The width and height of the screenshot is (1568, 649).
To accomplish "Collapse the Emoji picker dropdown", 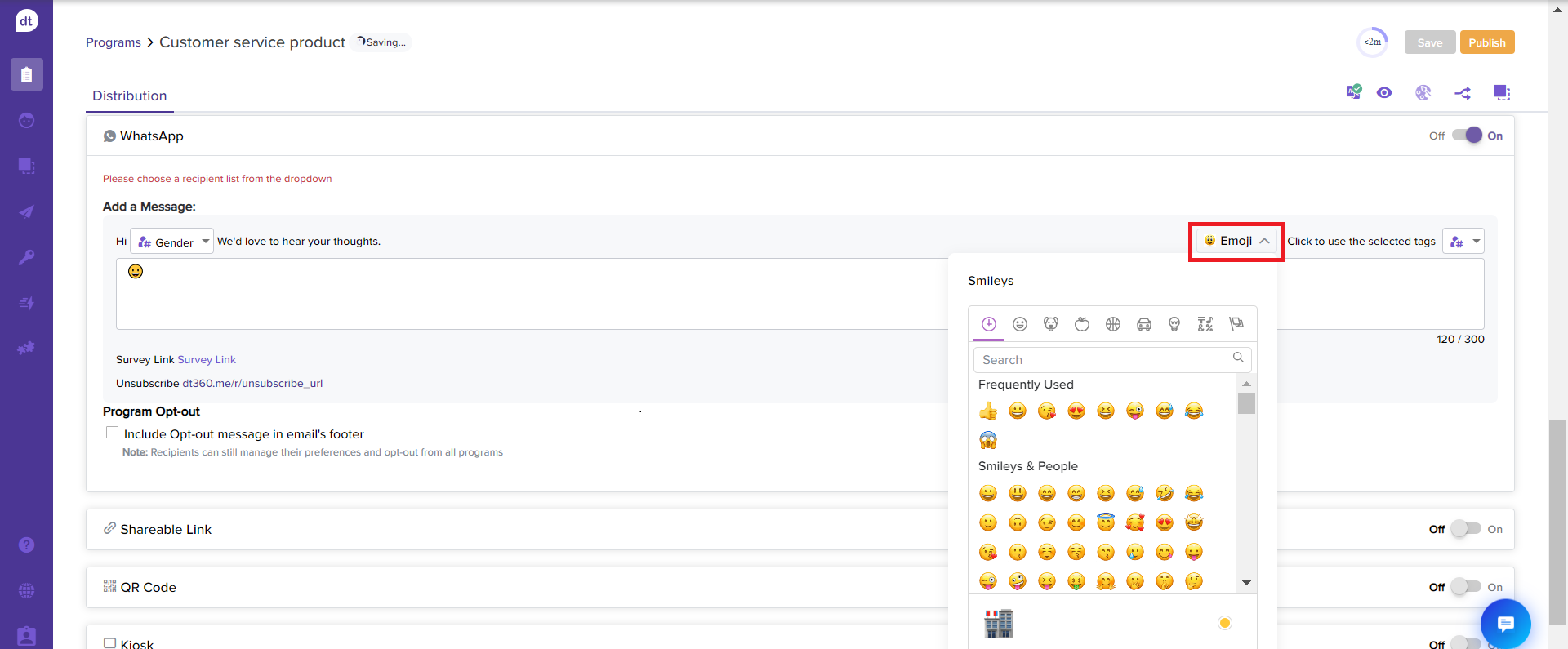I will [x=1236, y=241].
